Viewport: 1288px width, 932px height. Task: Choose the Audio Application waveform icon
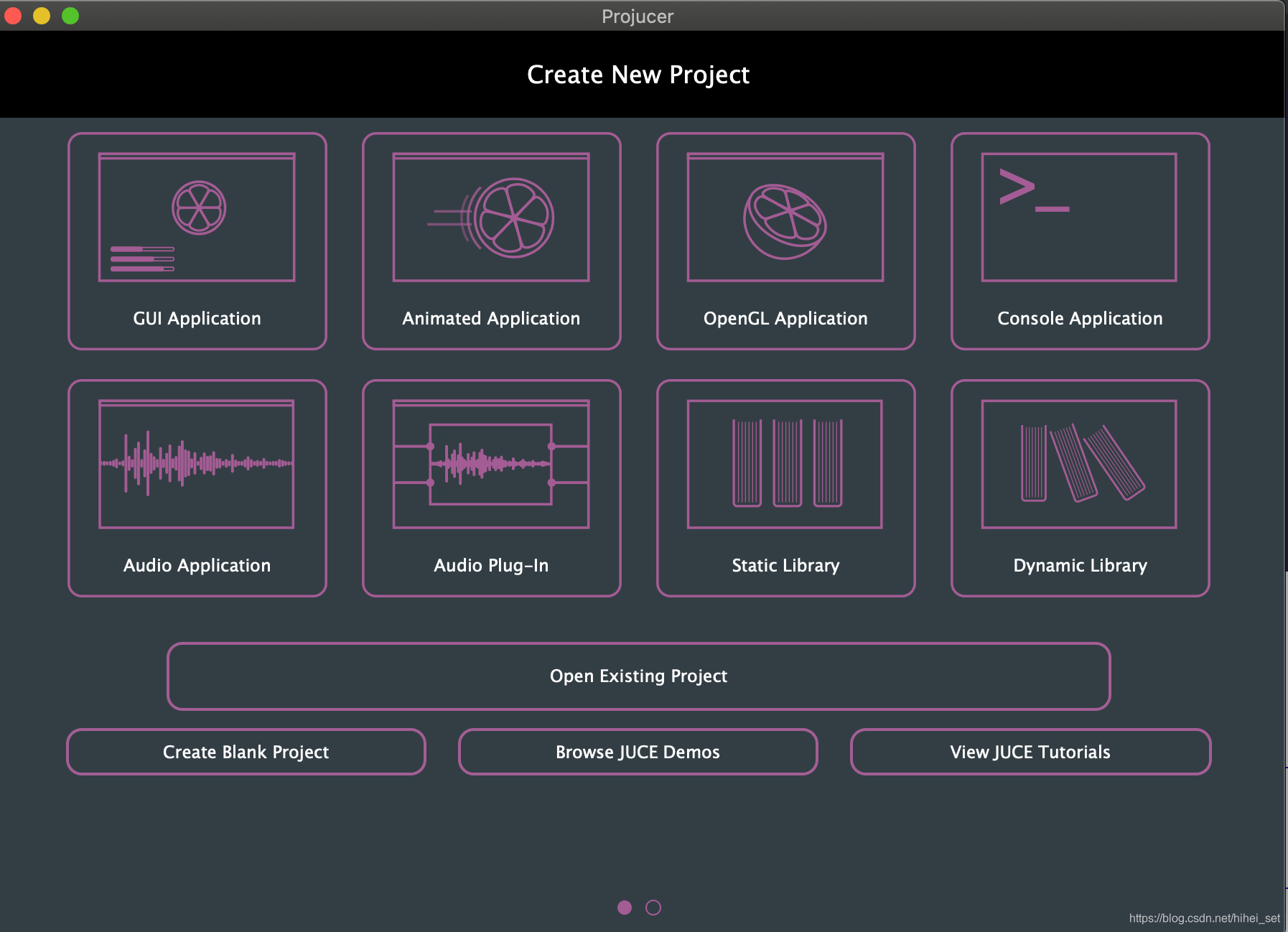(x=197, y=464)
